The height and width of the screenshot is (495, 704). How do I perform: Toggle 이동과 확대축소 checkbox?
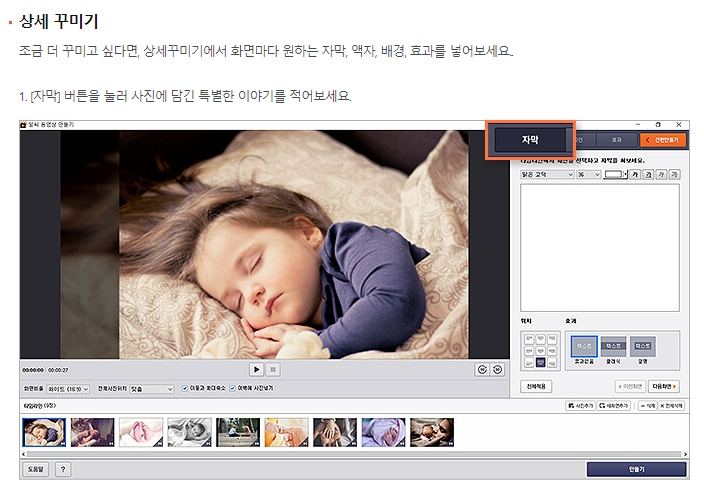pyautogui.click(x=185, y=388)
